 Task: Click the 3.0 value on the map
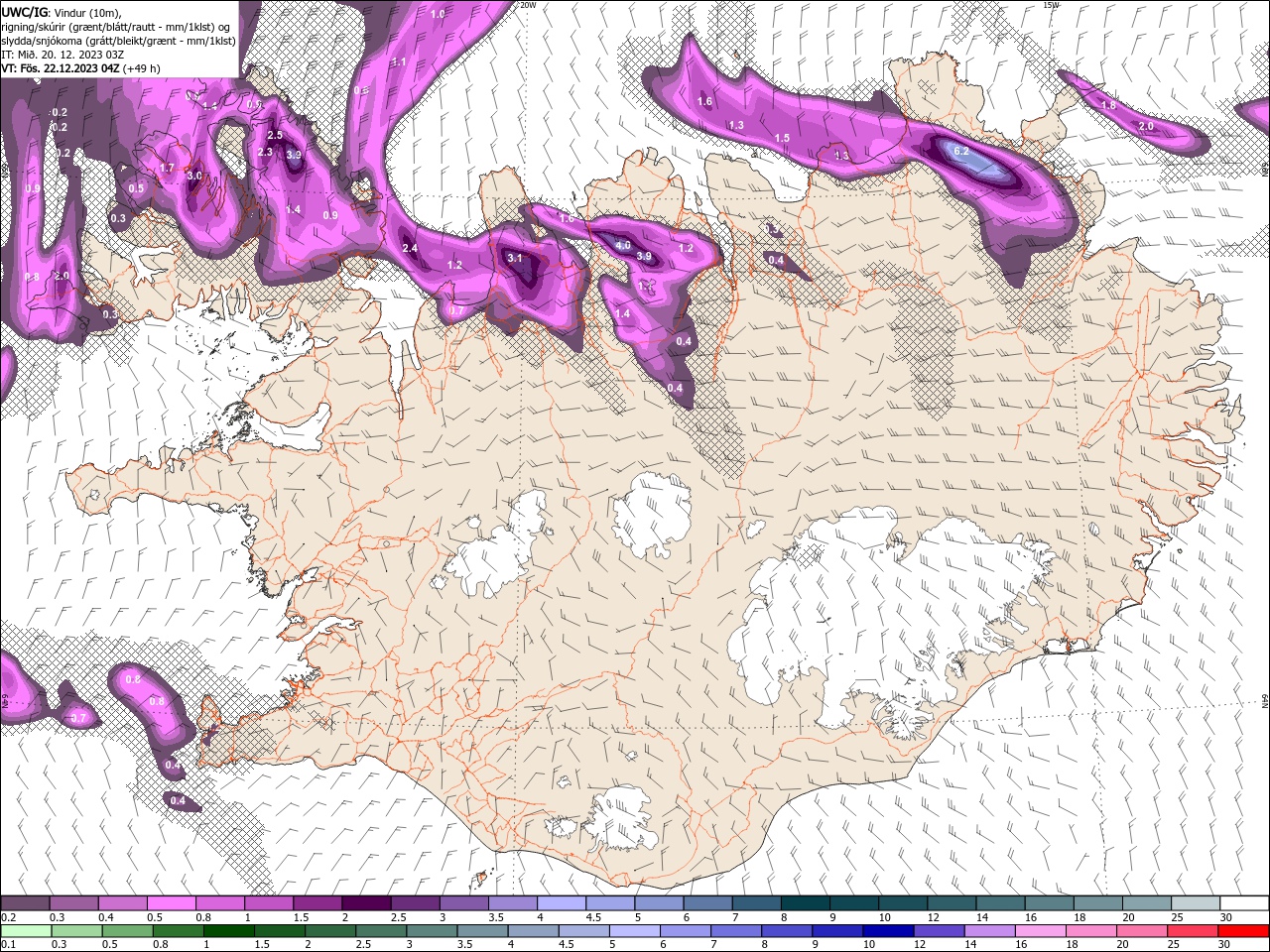click(x=194, y=176)
